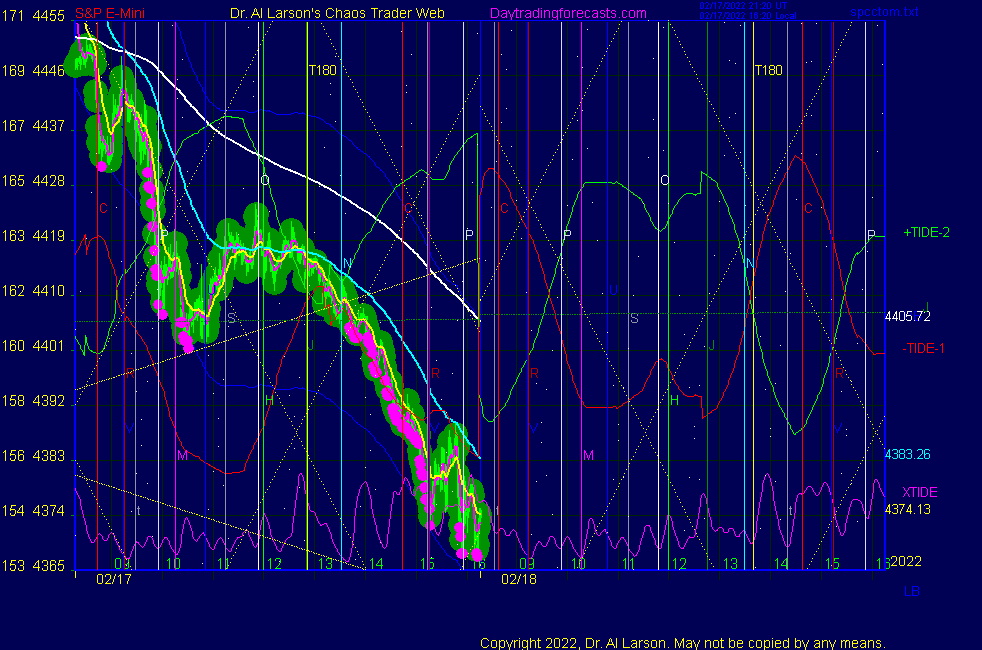
Task: Click the '02/18' date label on time axis
Action: (x=519, y=579)
